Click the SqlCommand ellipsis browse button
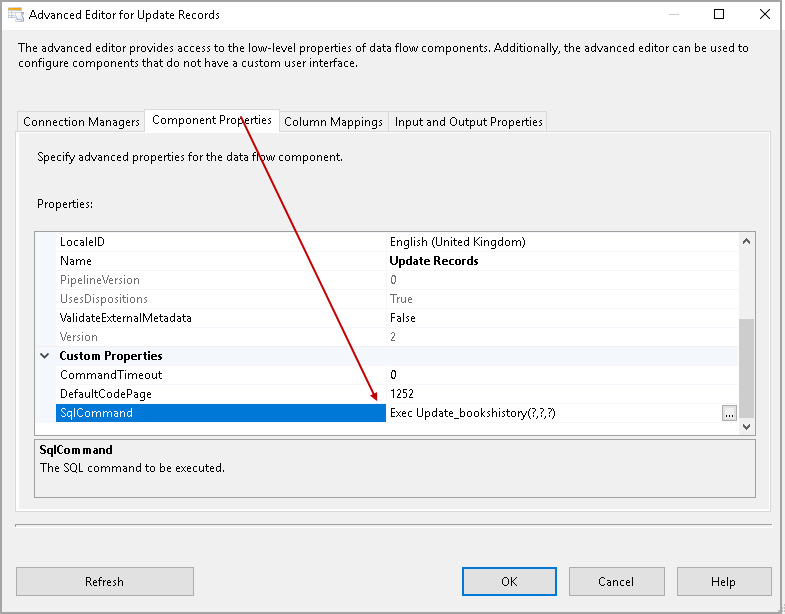Viewport: 785px width, 614px height. [729, 413]
